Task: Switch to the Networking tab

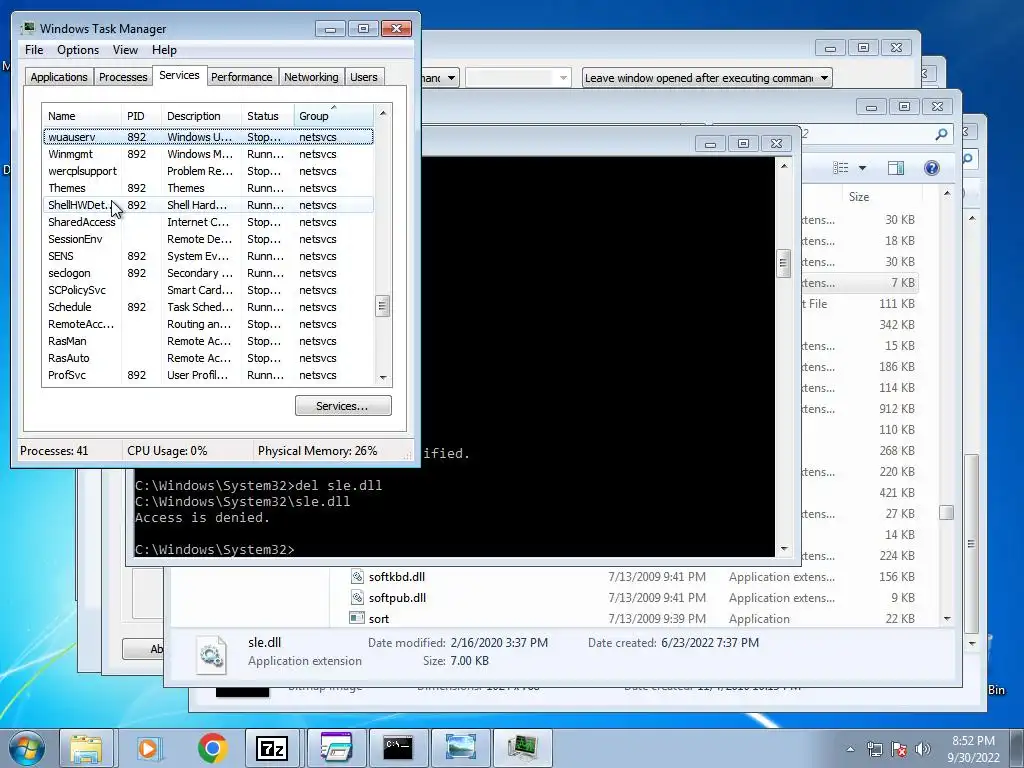Action: [x=311, y=77]
